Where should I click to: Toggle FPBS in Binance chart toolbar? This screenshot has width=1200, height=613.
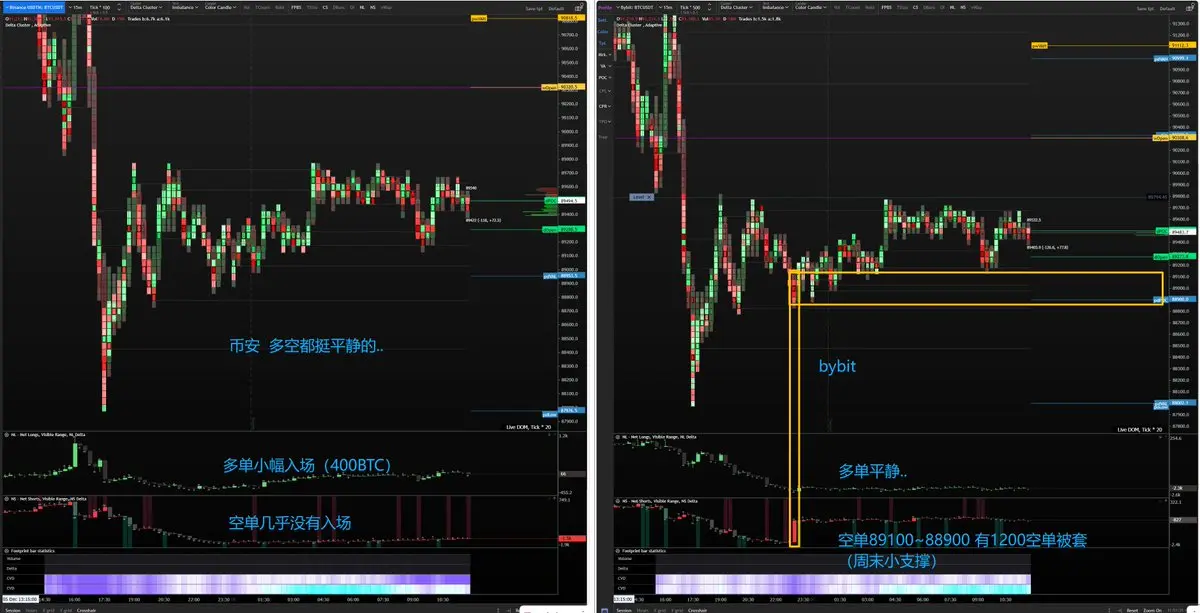[x=296, y=8]
